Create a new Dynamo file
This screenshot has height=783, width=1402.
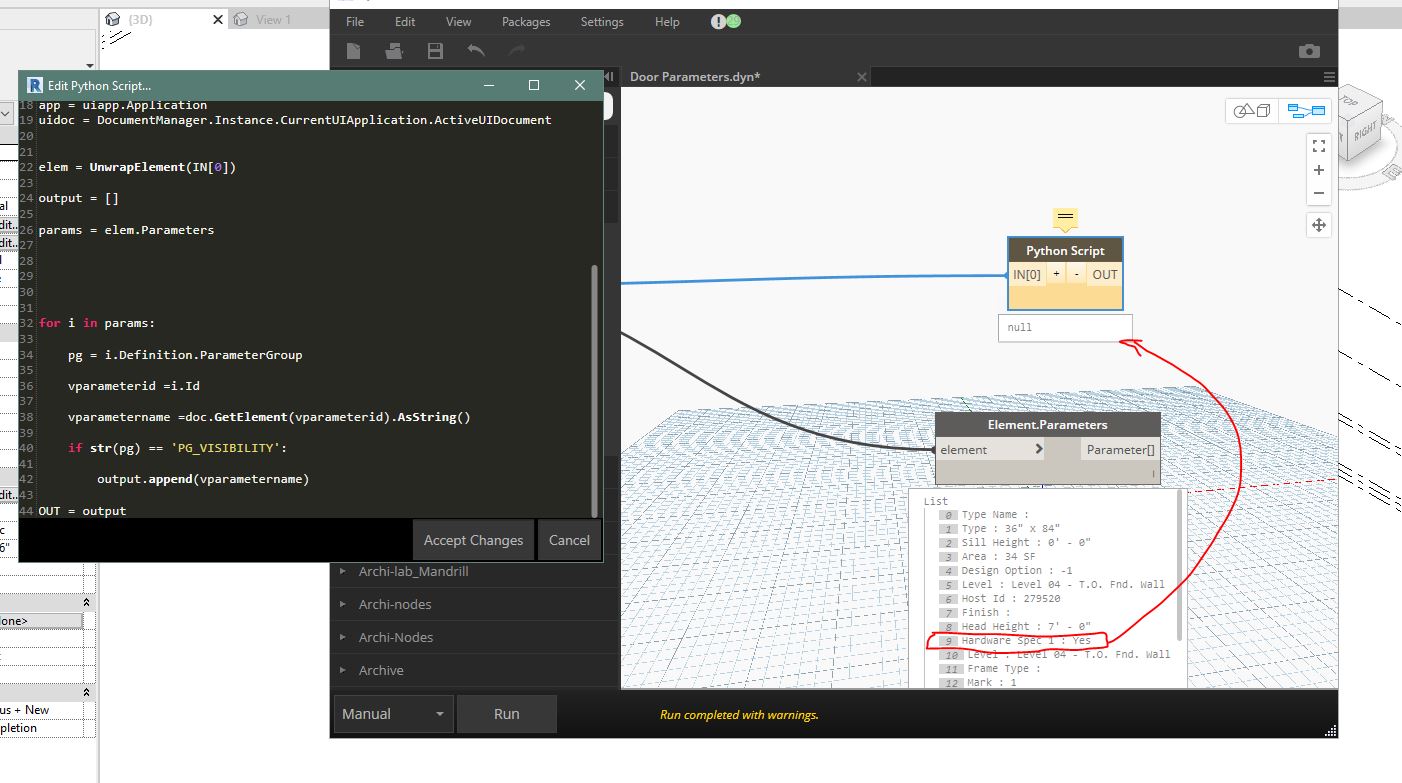tap(354, 51)
